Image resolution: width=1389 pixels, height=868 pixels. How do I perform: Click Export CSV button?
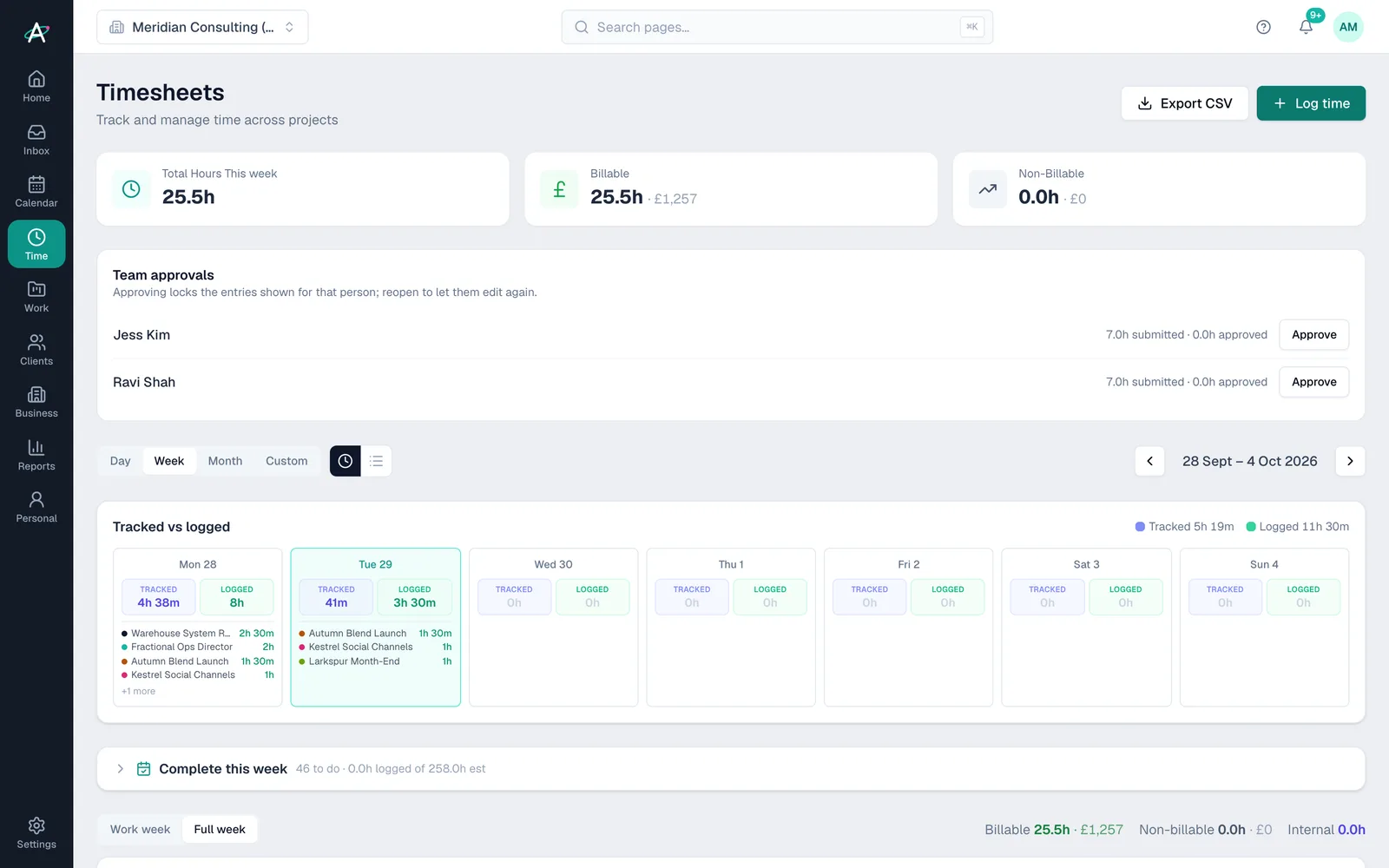click(x=1184, y=103)
